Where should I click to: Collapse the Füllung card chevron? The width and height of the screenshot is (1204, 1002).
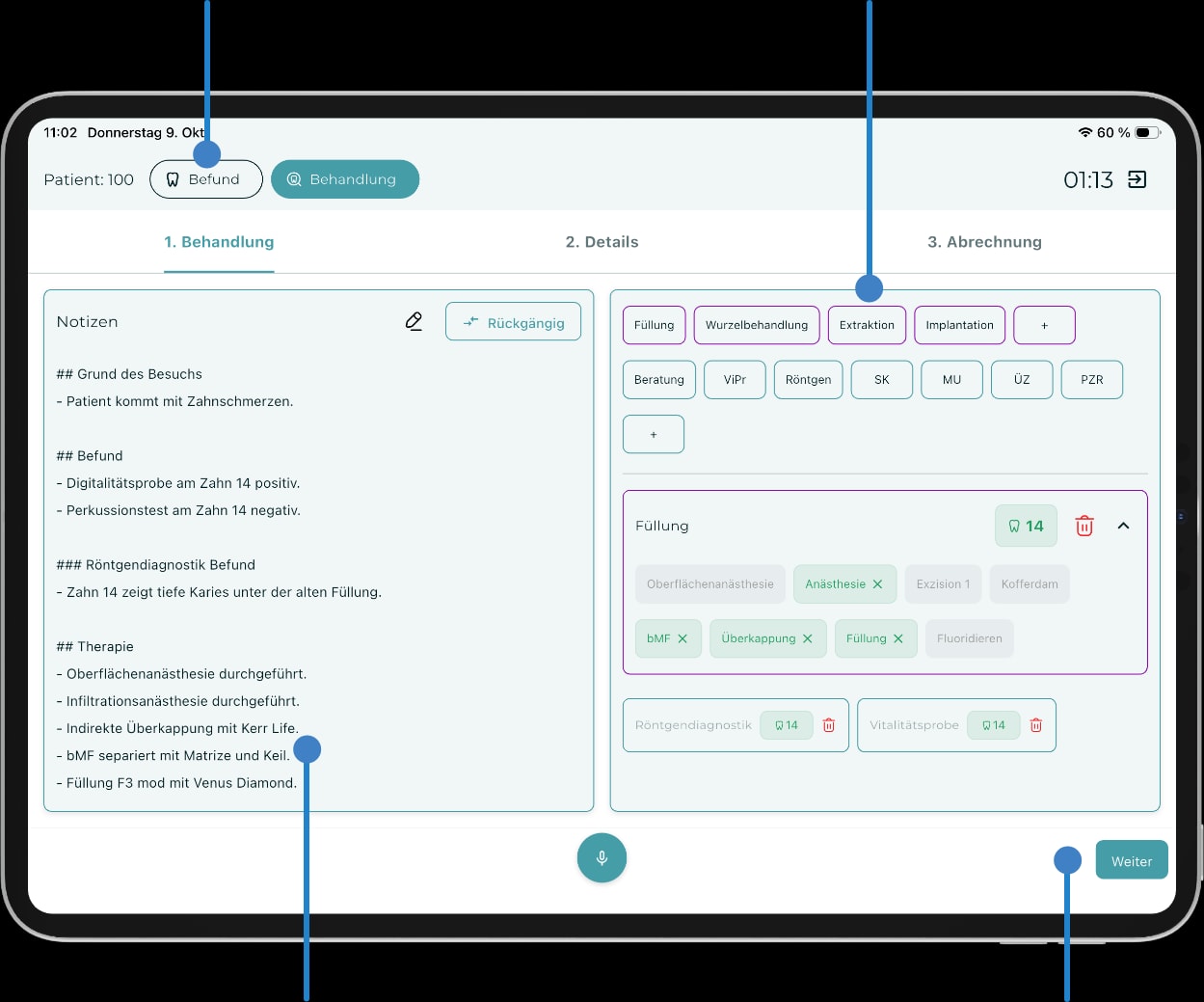point(1123,526)
